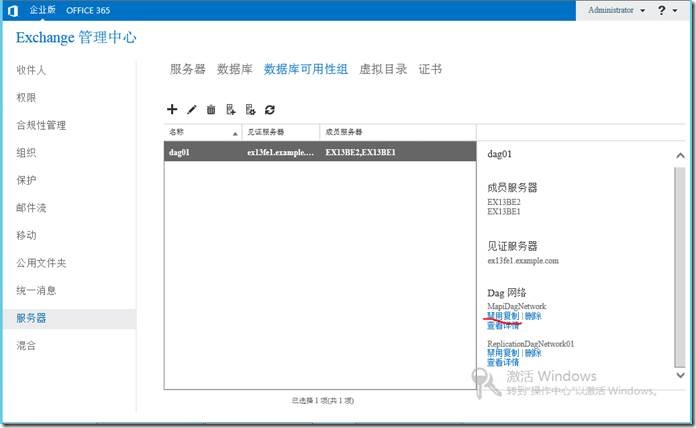This screenshot has height=428, width=696.
Task: Click the 见证服务器 column header
Action: pyautogui.click(x=281, y=132)
